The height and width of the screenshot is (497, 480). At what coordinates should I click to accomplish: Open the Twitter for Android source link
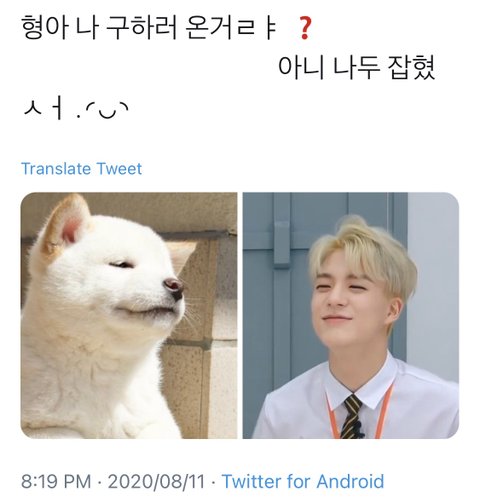click(303, 481)
